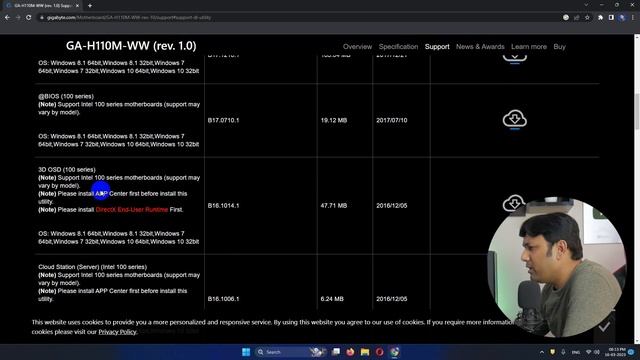This screenshot has width=640, height=360.
Task: Open the News & Awards tab
Action: click(x=480, y=47)
